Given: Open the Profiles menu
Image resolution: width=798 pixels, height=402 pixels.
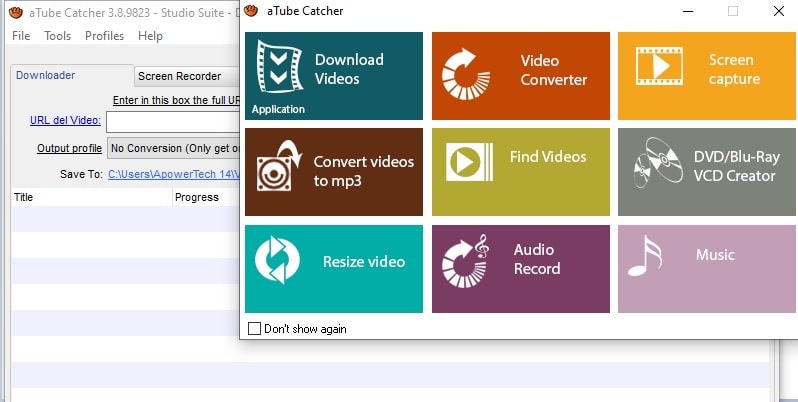Looking at the screenshot, I should point(104,36).
